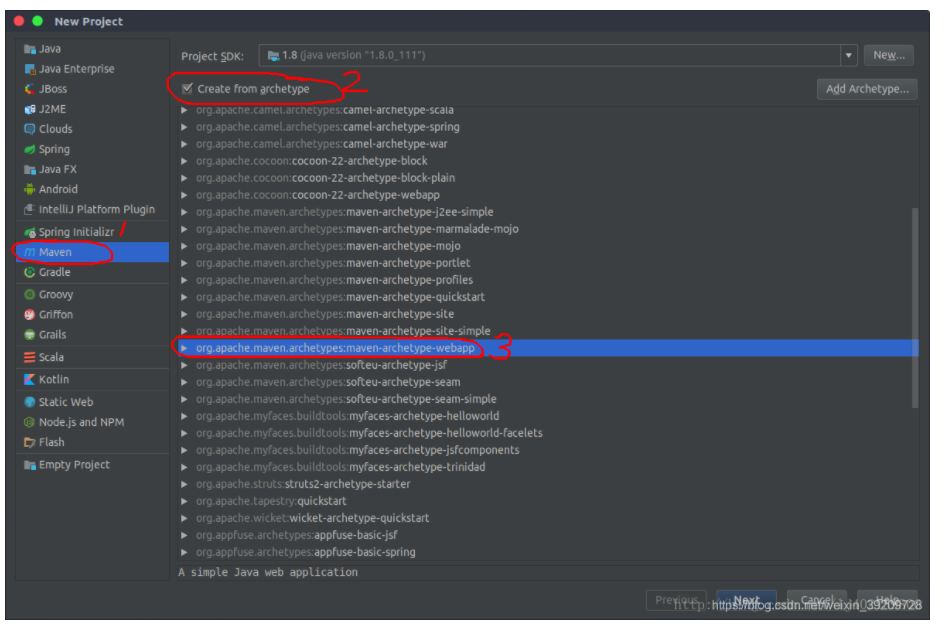Expand the camel-archetype-spring node
This screenshot has width=945, height=640.
click(x=184, y=128)
